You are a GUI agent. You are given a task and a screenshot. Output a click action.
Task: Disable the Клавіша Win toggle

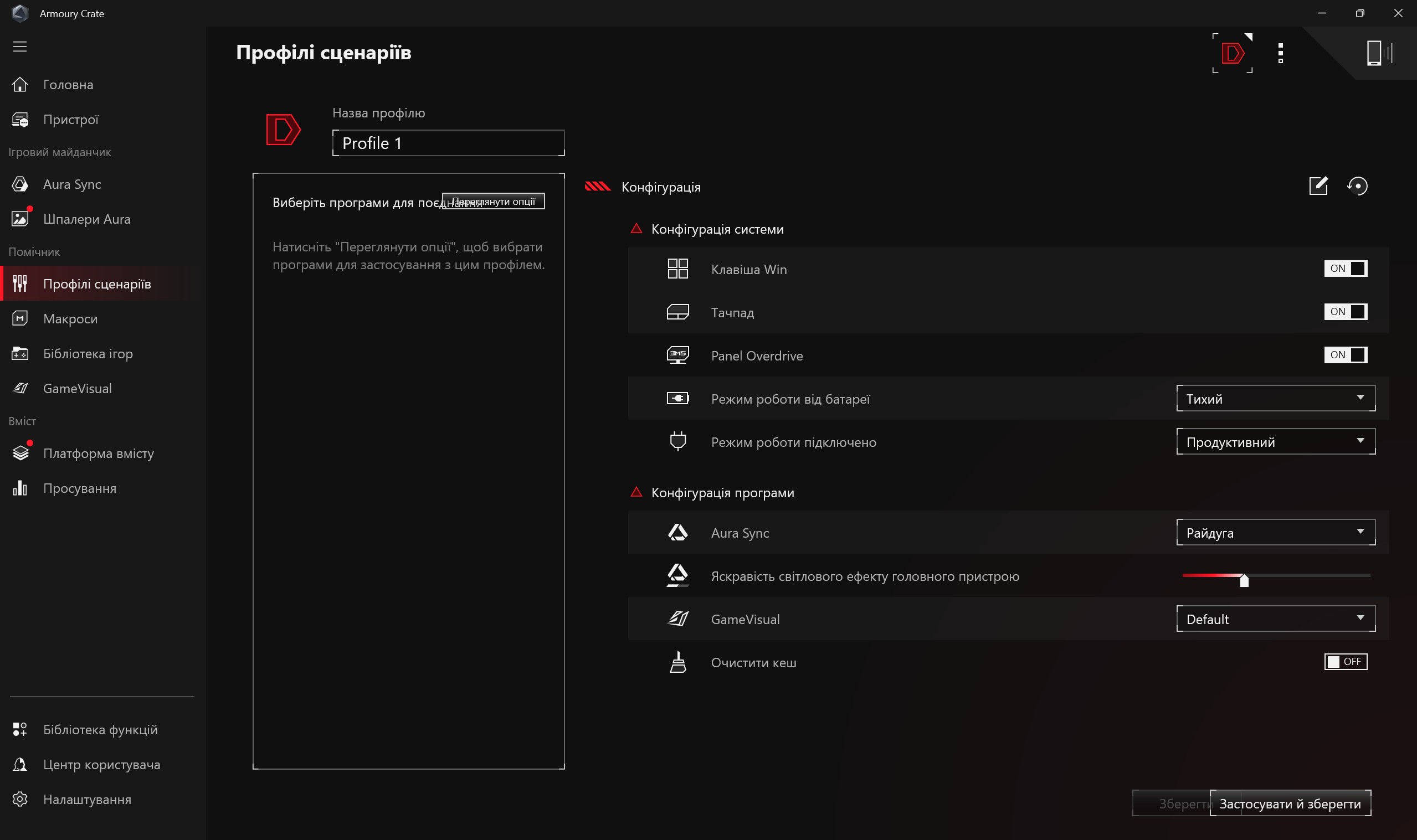coord(1345,269)
